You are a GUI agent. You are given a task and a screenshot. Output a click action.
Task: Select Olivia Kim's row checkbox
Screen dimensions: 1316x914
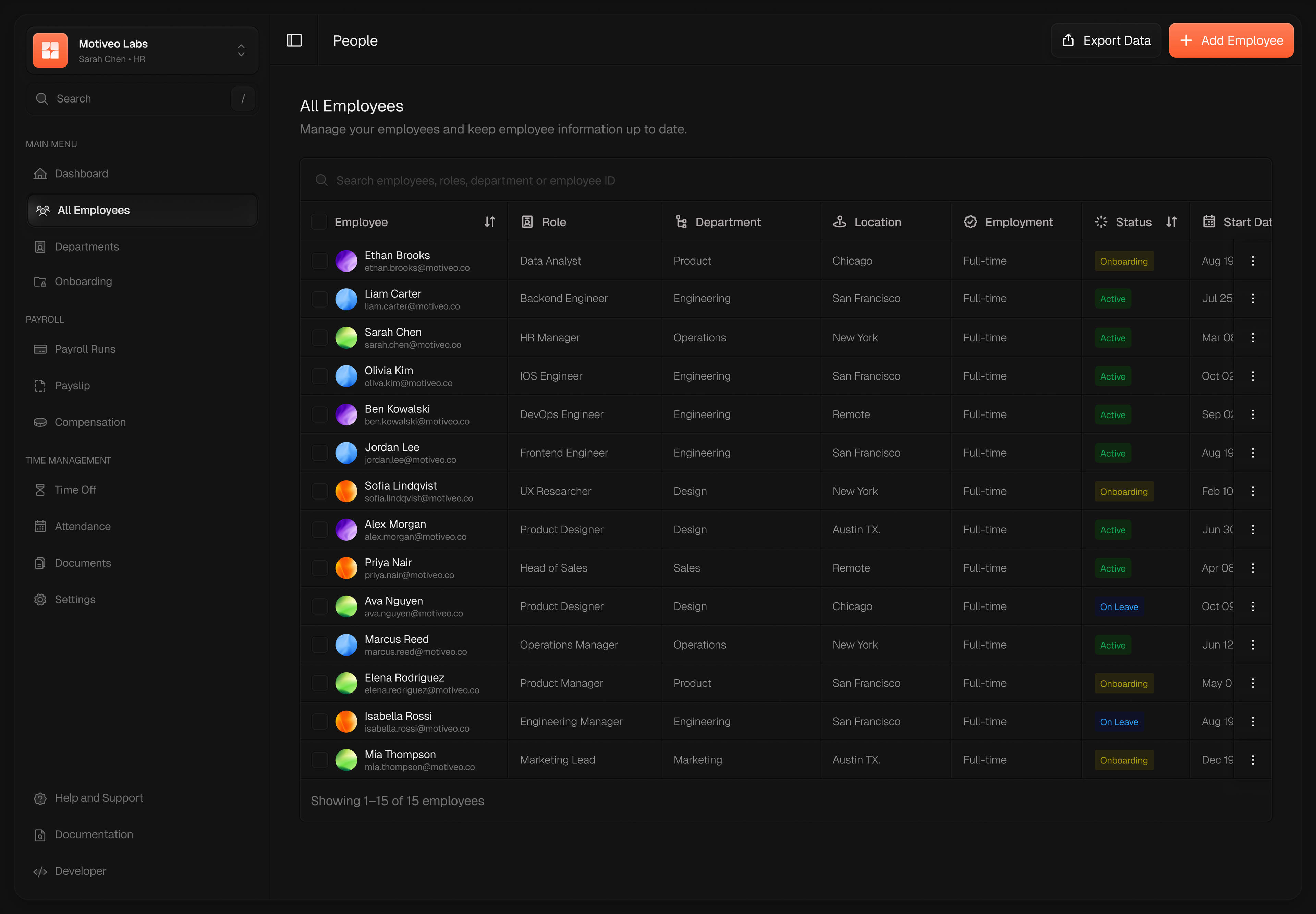point(319,376)
